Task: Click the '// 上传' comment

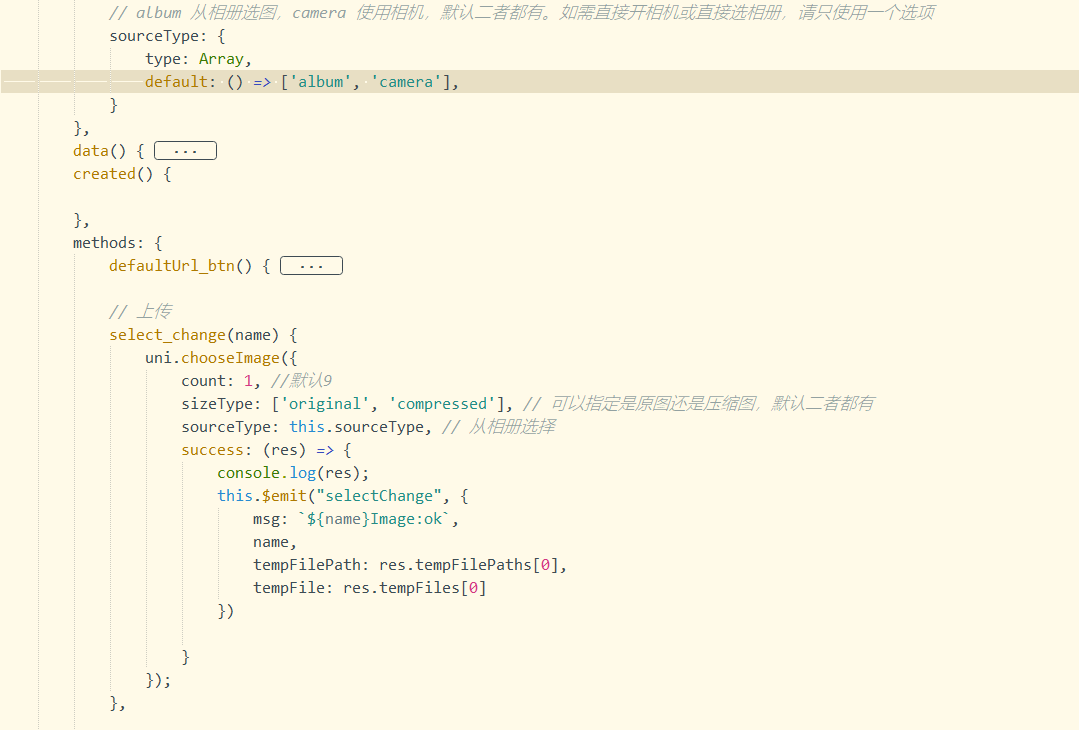Action: click(x=140, y=312)
